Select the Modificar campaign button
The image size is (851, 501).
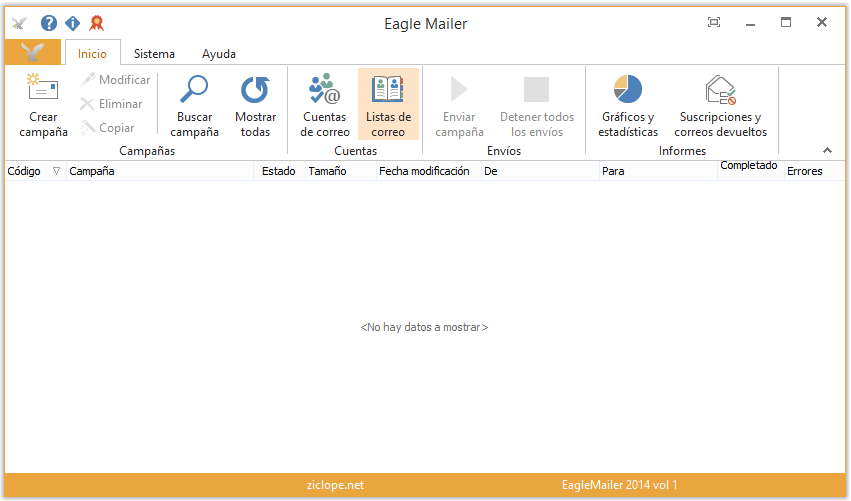point(115,80)
